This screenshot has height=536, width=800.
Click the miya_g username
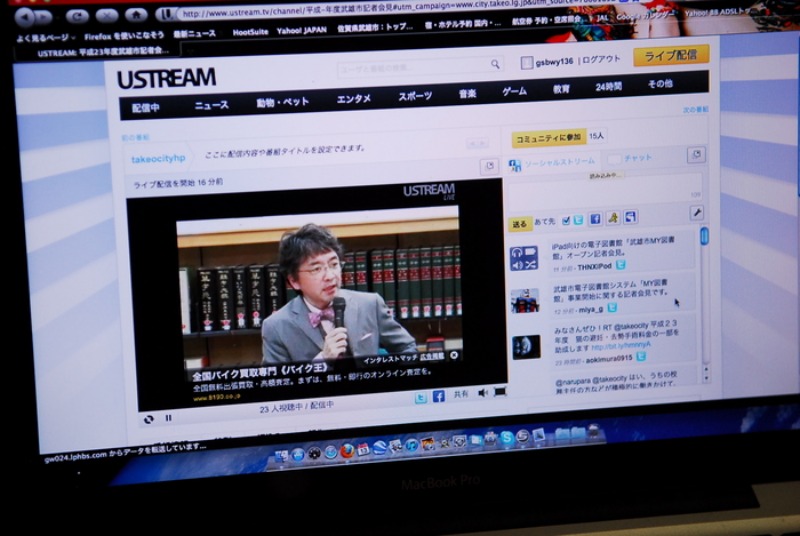coord(590,309)
